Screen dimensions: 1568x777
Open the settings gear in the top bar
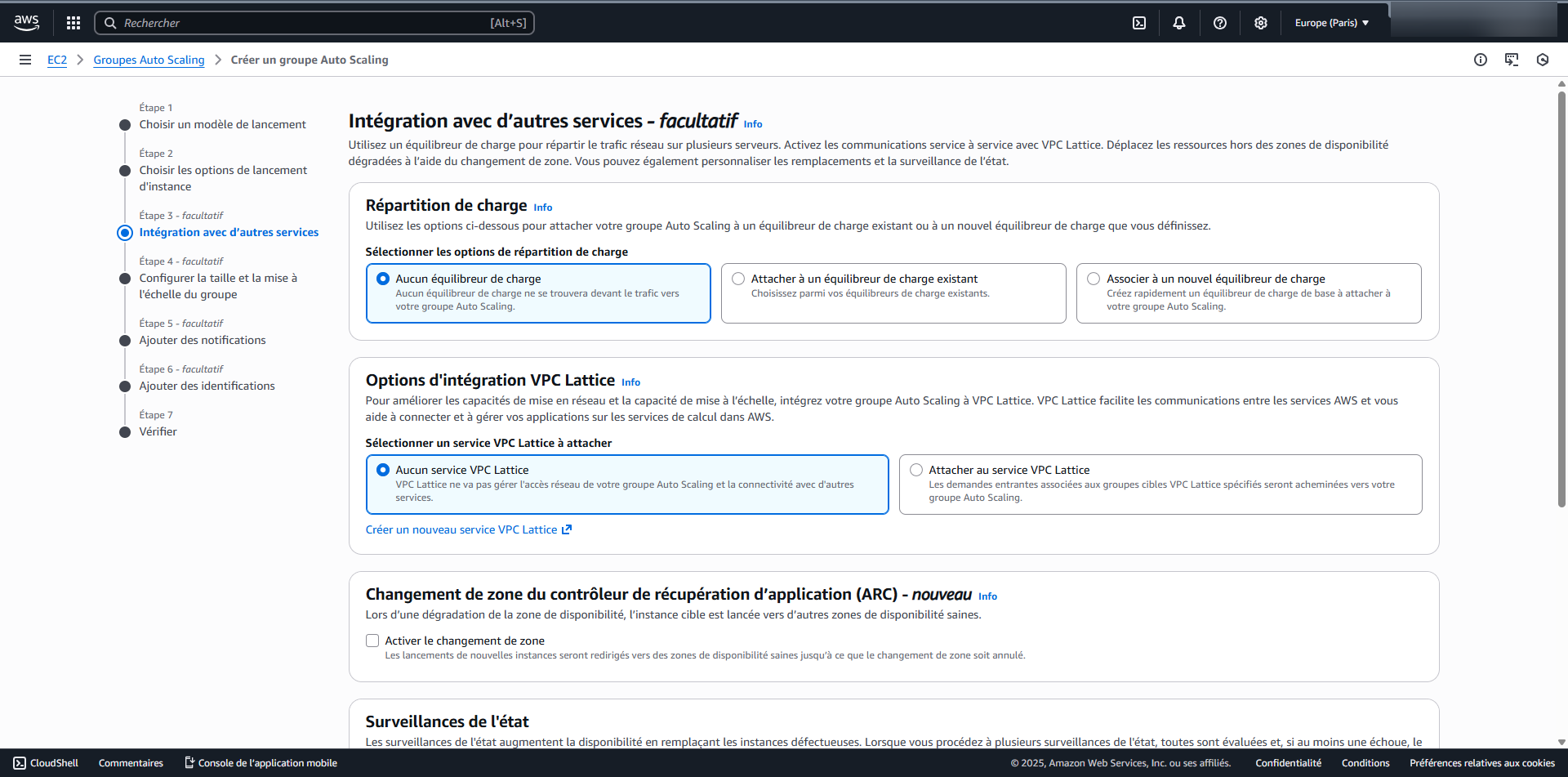pos(1261,23)
